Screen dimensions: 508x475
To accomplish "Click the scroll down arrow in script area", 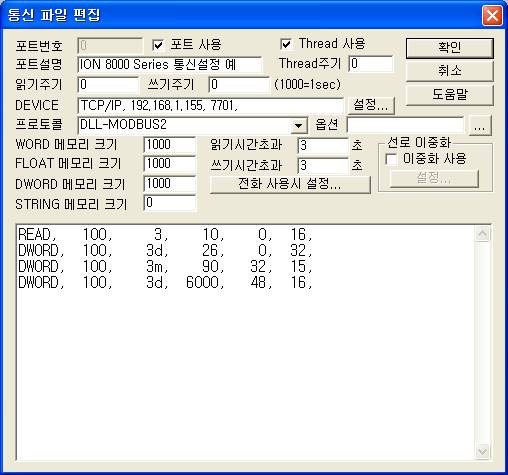I will tap(482, 452).
